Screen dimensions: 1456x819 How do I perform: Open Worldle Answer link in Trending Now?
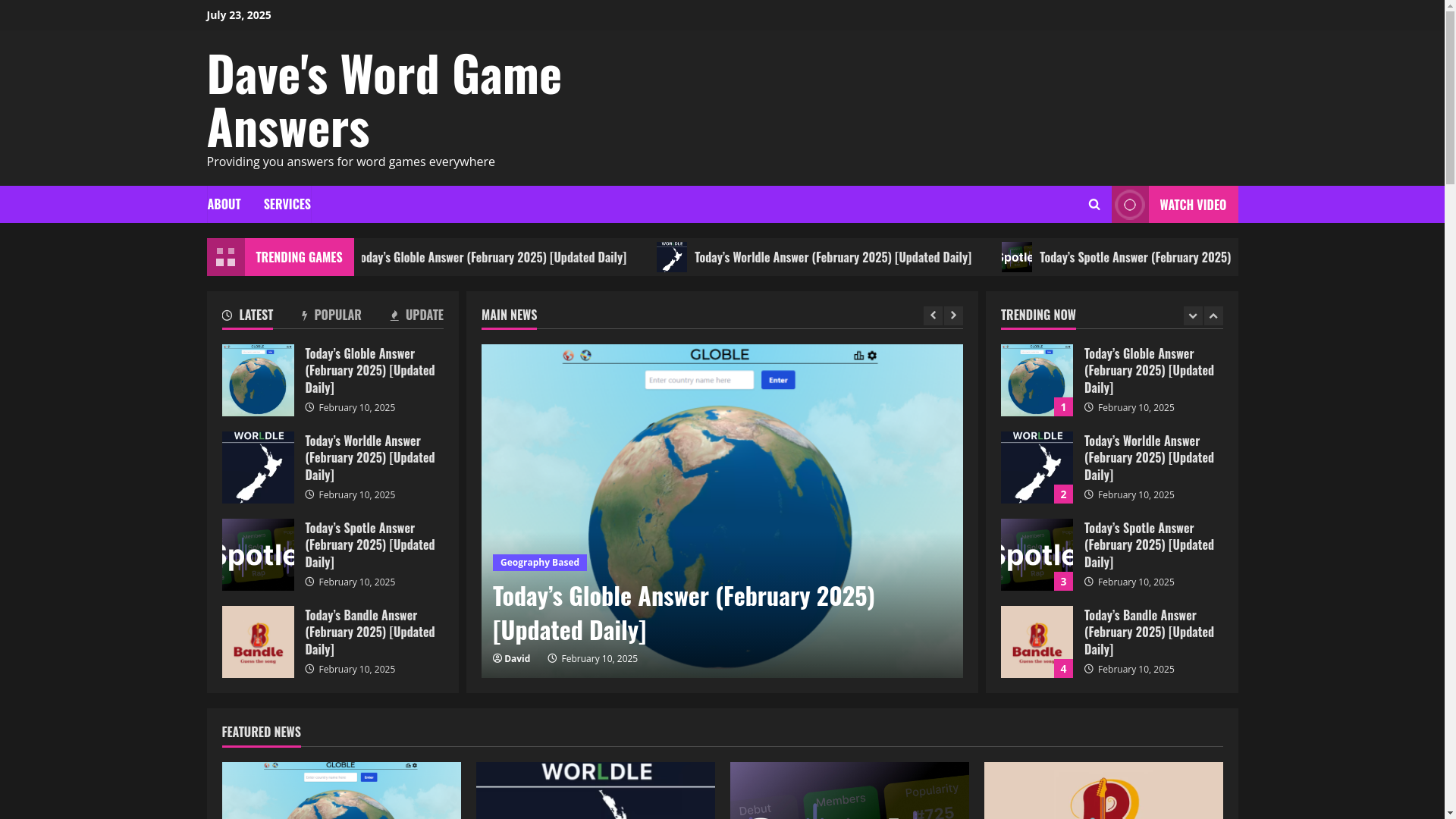pos(1149,458)
